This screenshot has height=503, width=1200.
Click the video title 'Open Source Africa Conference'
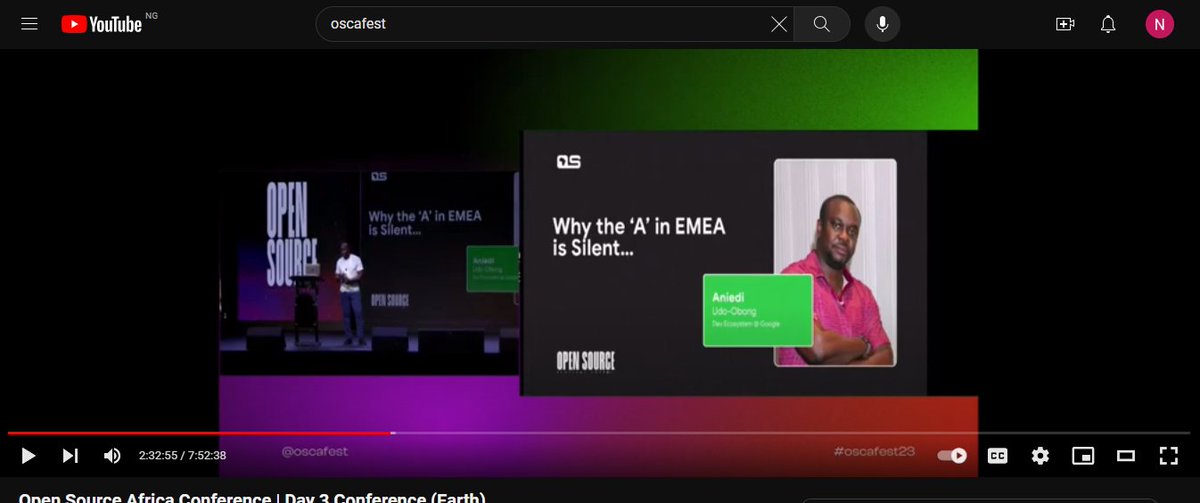252,497
